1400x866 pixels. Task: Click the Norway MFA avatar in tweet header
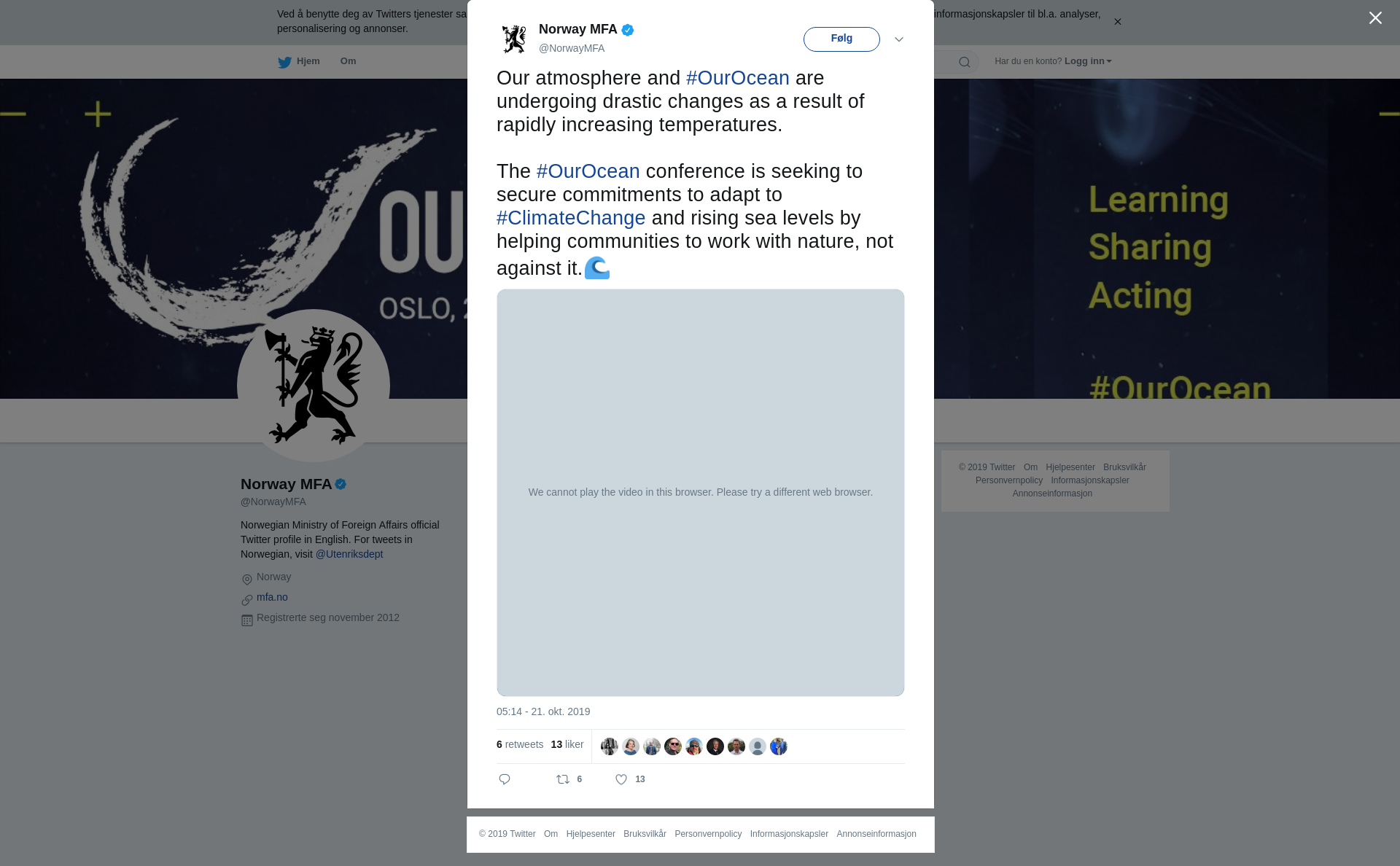[514, 39]
